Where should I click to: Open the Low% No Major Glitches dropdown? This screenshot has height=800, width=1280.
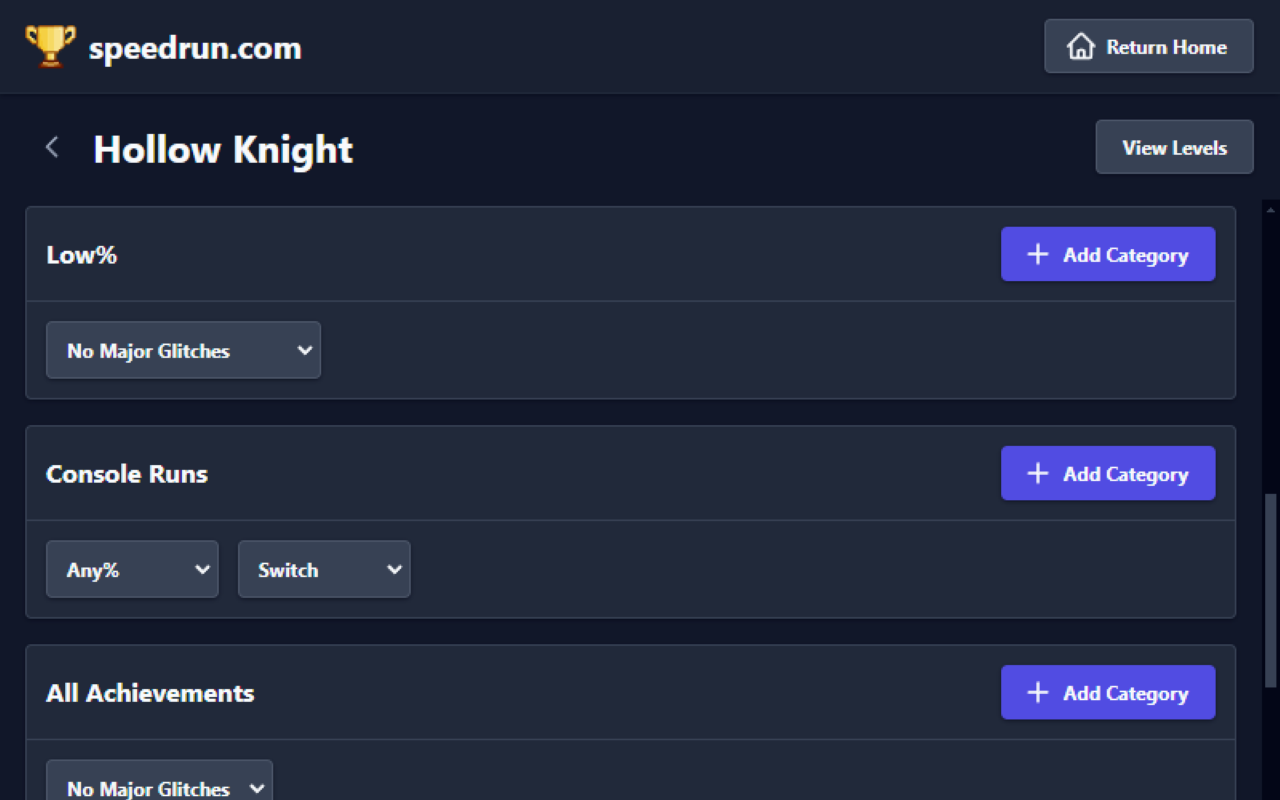click(x=183, y=350)
